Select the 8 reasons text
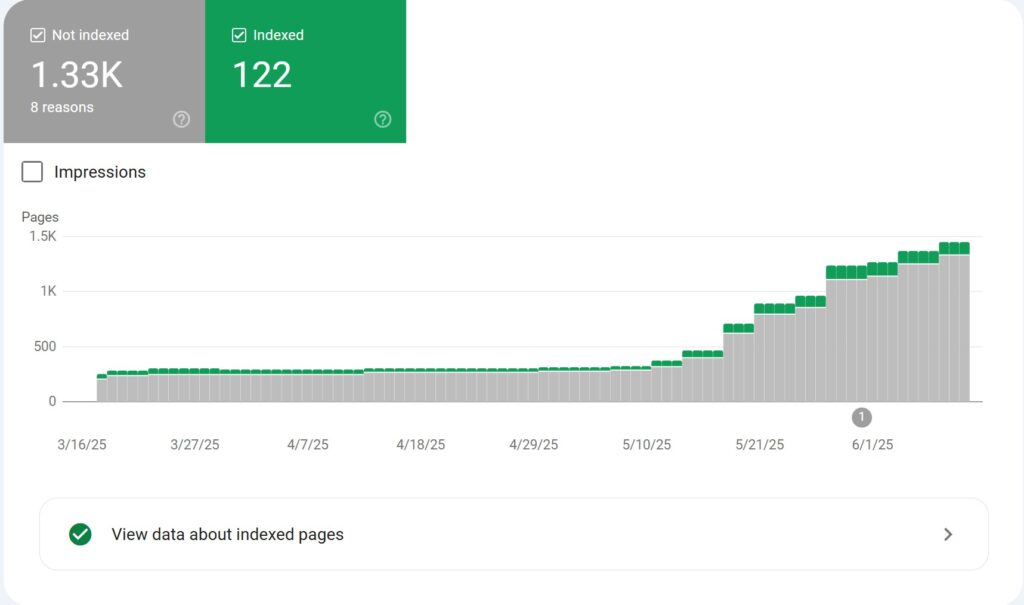The image size is (1024, 605). coord(61,107)
